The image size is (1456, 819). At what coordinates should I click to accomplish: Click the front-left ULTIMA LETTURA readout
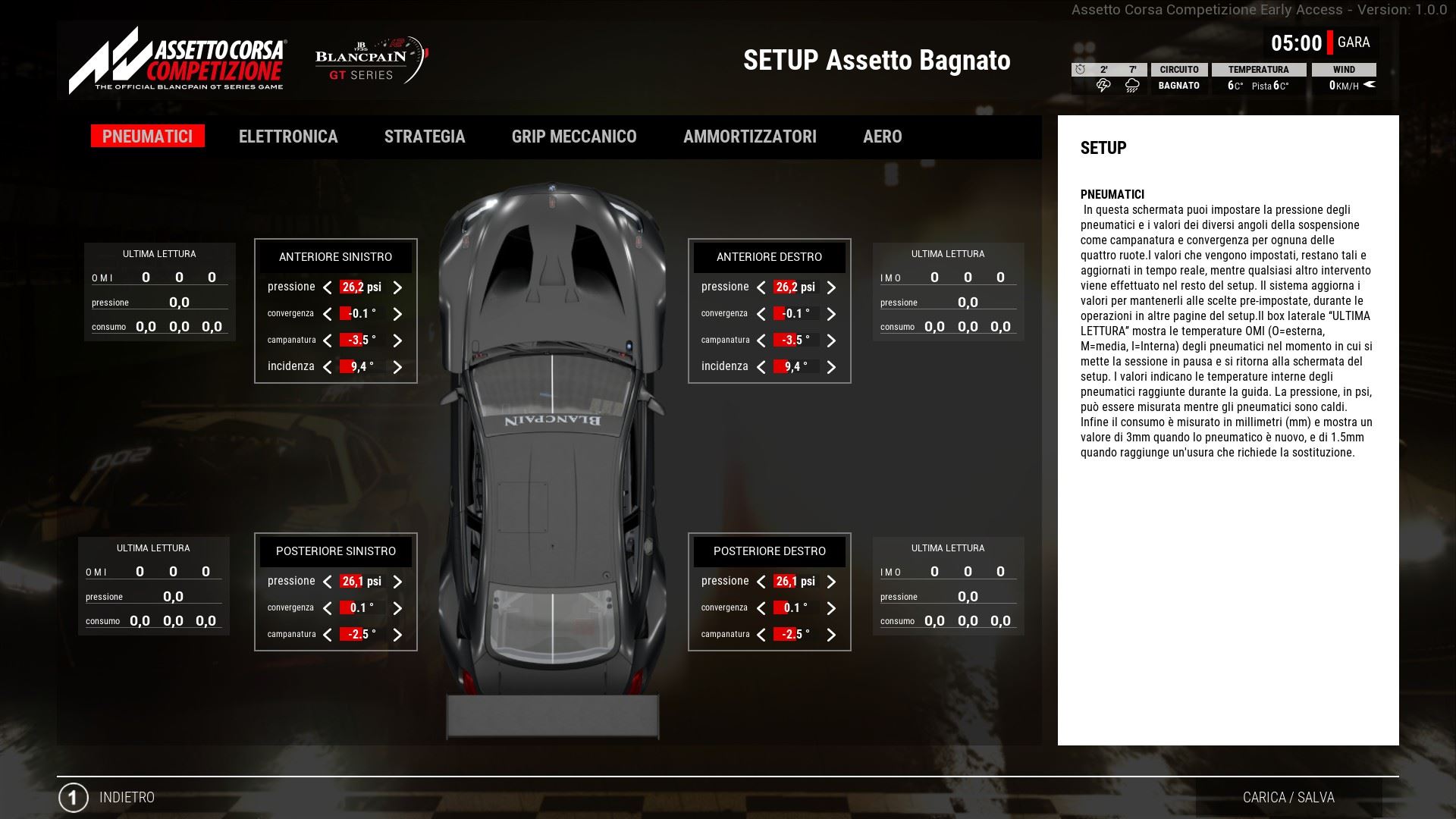click(160, 292)
